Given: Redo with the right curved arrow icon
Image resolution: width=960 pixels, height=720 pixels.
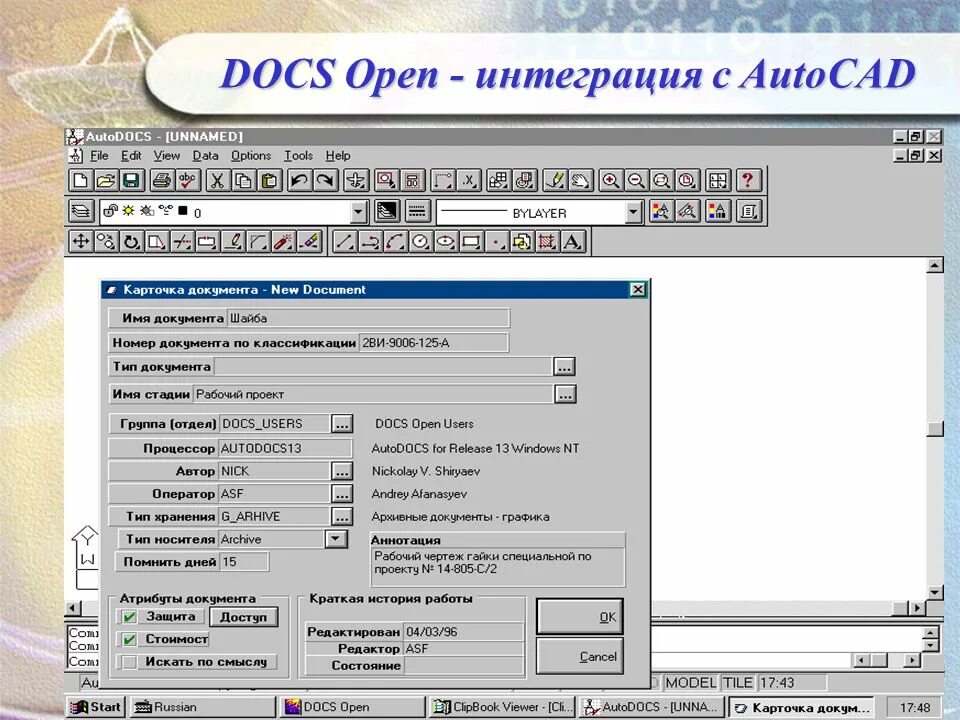Looking at the screenshot, I should [324, 181].
